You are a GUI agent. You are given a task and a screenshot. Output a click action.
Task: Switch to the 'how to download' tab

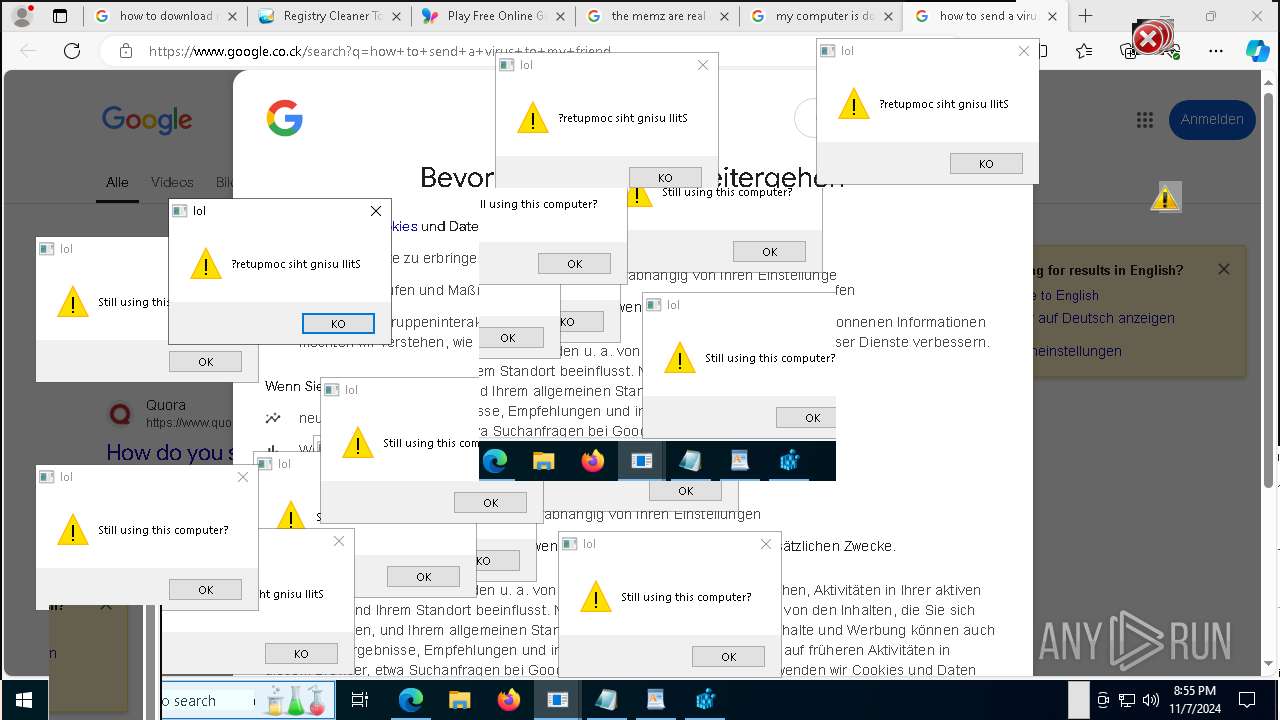coord(166,16)
